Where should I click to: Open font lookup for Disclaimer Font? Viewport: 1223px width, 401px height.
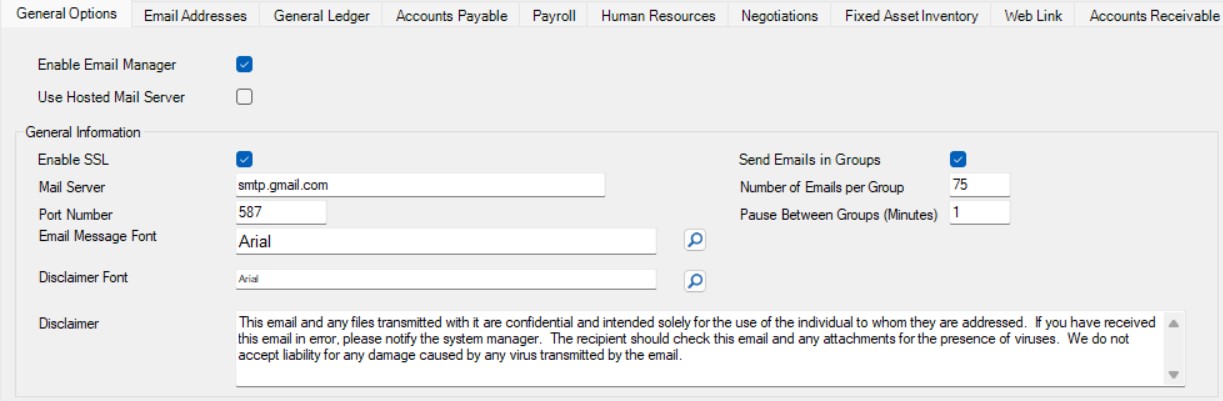(x=695, y=281)
